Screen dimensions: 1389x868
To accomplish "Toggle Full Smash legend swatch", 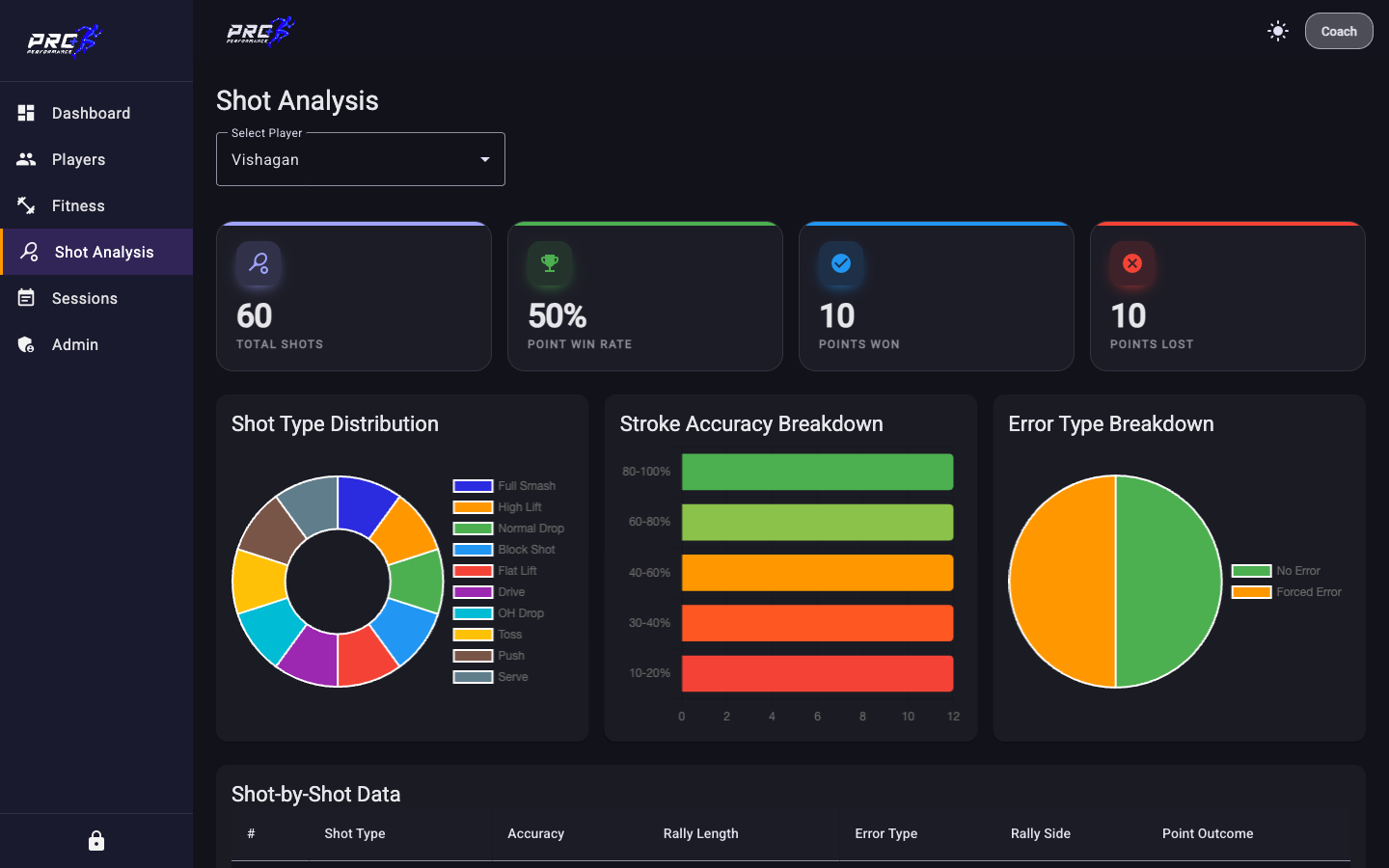I will coord(473,486).
